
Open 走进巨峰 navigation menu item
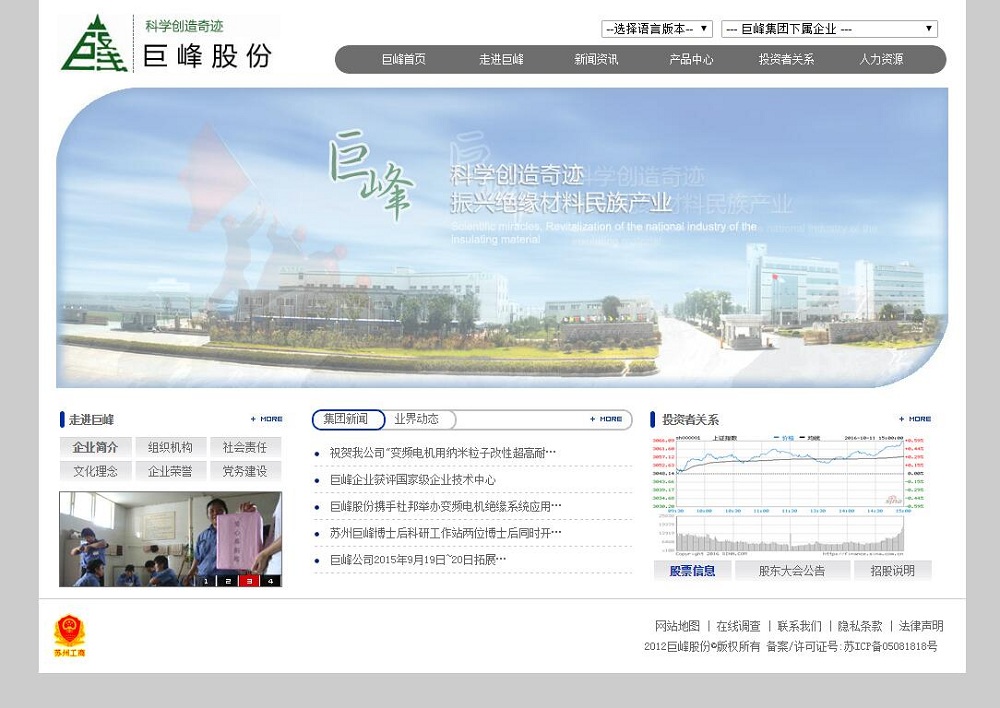501,59
